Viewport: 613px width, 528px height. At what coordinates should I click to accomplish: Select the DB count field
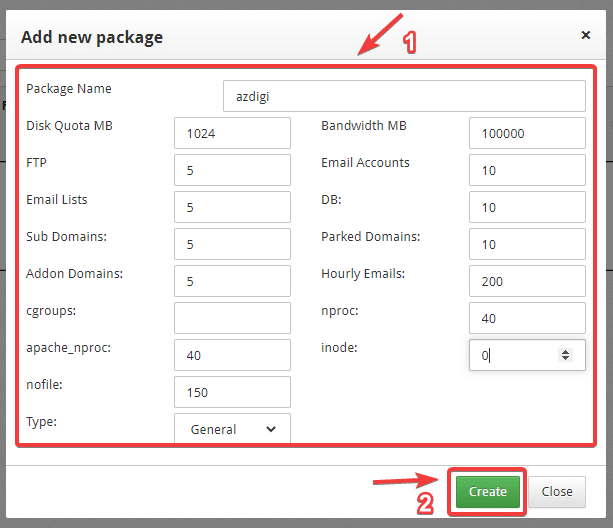[526, 207]
